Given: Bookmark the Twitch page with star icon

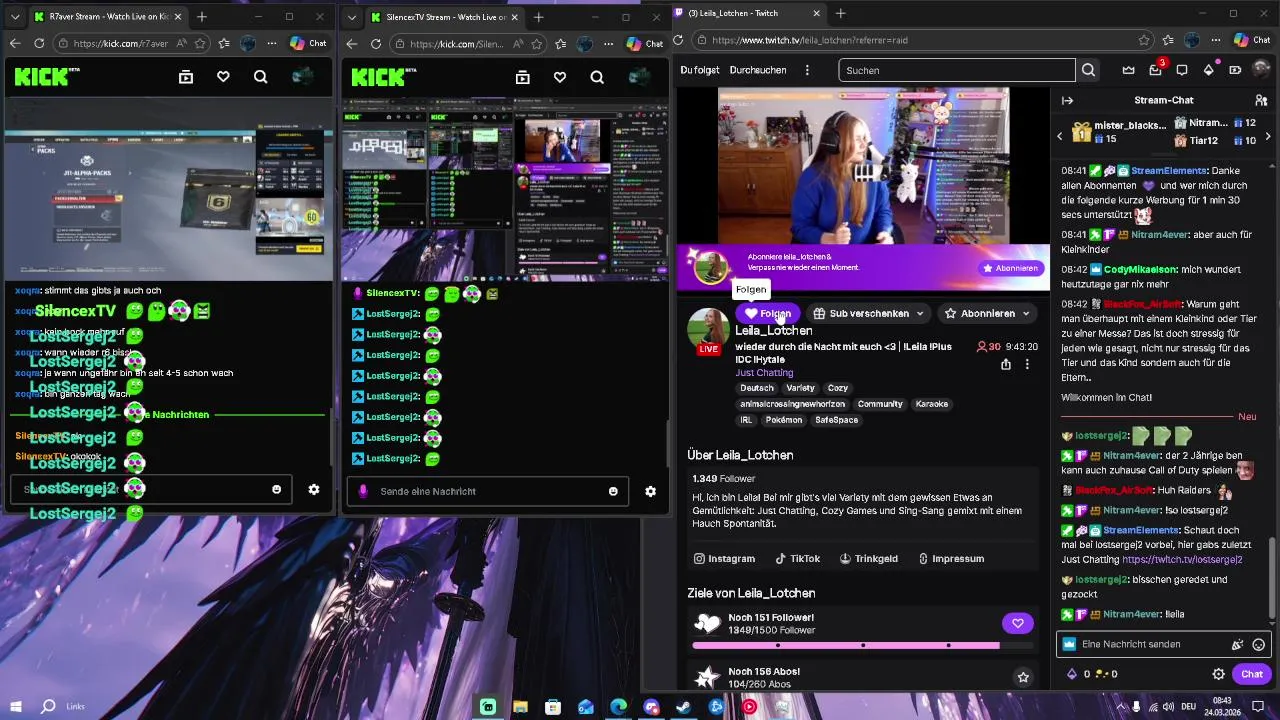Looking at the screenshot, I should [x=1143, y=40].
